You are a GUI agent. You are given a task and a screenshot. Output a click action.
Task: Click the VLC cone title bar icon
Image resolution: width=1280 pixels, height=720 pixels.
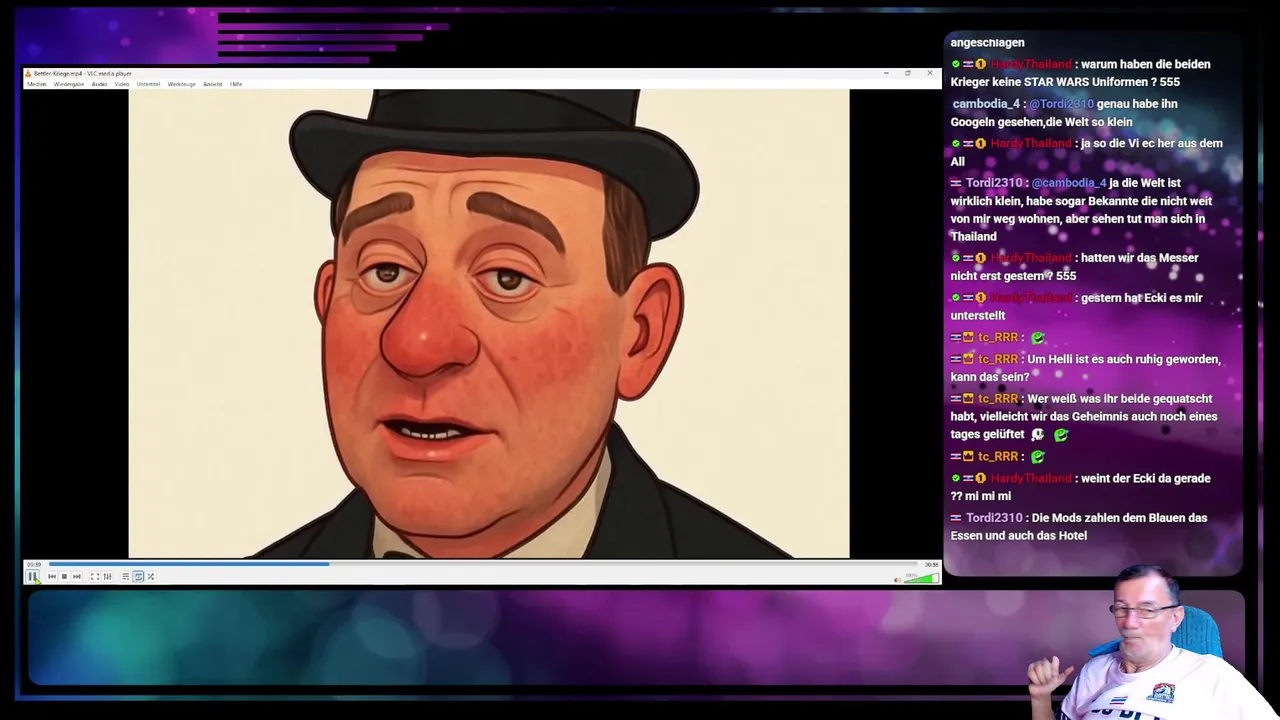pyautogui.click(x=28, y=73)
